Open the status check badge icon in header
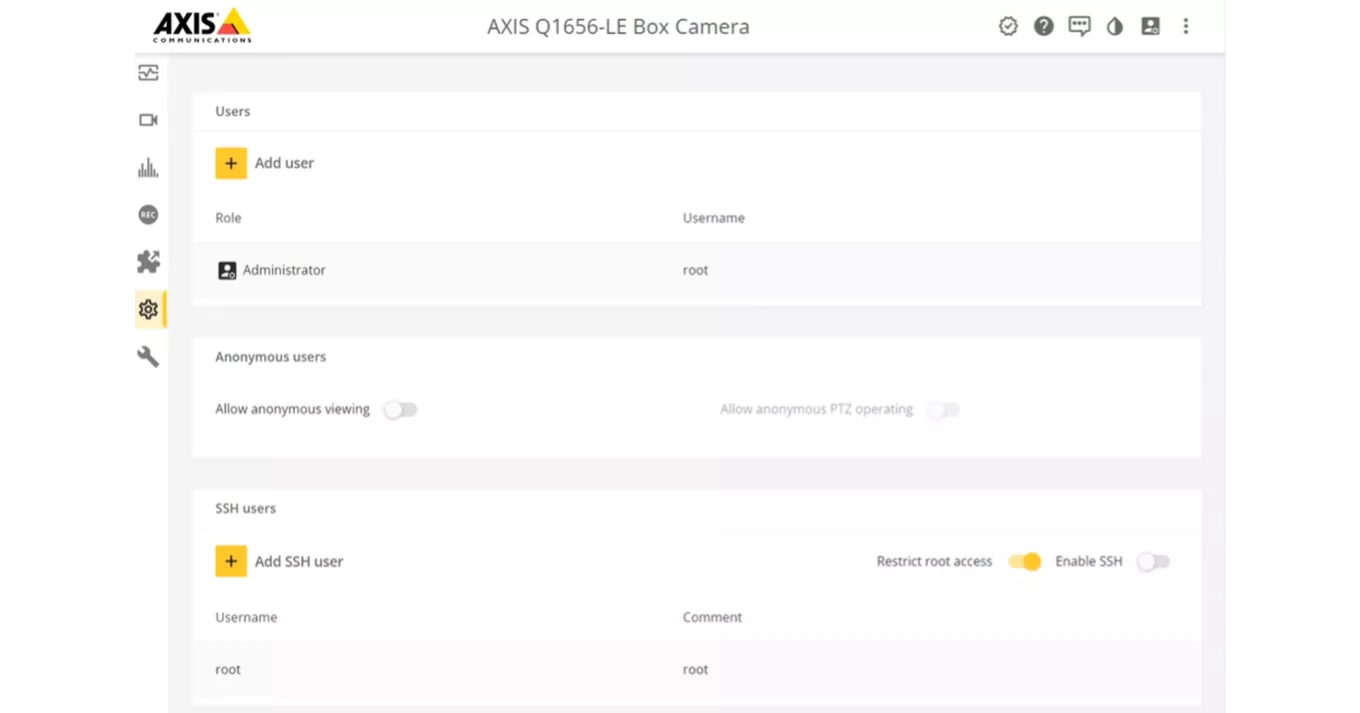Screen dimensions: 1360x713 1008,26
